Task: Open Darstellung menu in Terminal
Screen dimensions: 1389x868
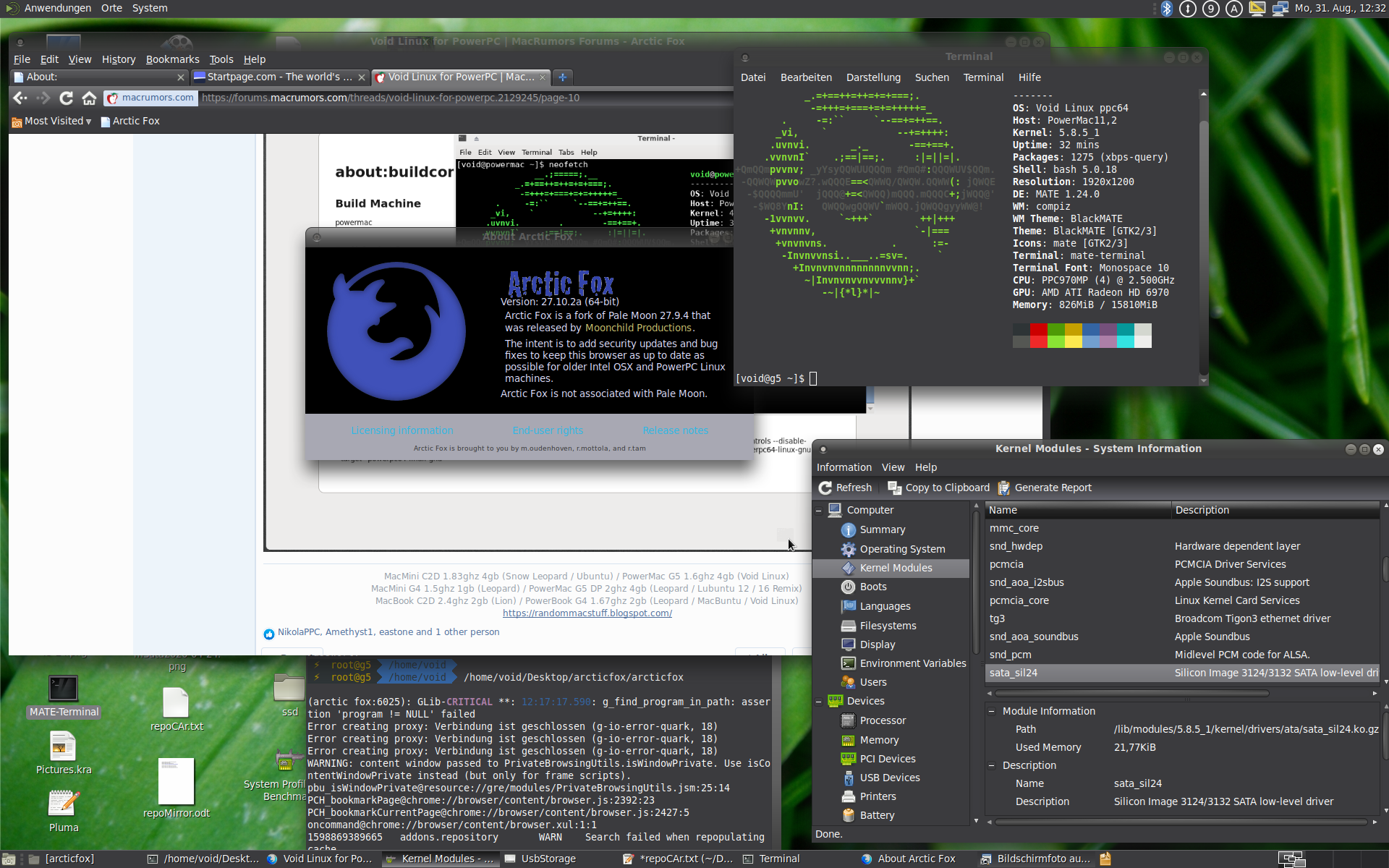Action: pyautogui.click(x=873, y=77)
